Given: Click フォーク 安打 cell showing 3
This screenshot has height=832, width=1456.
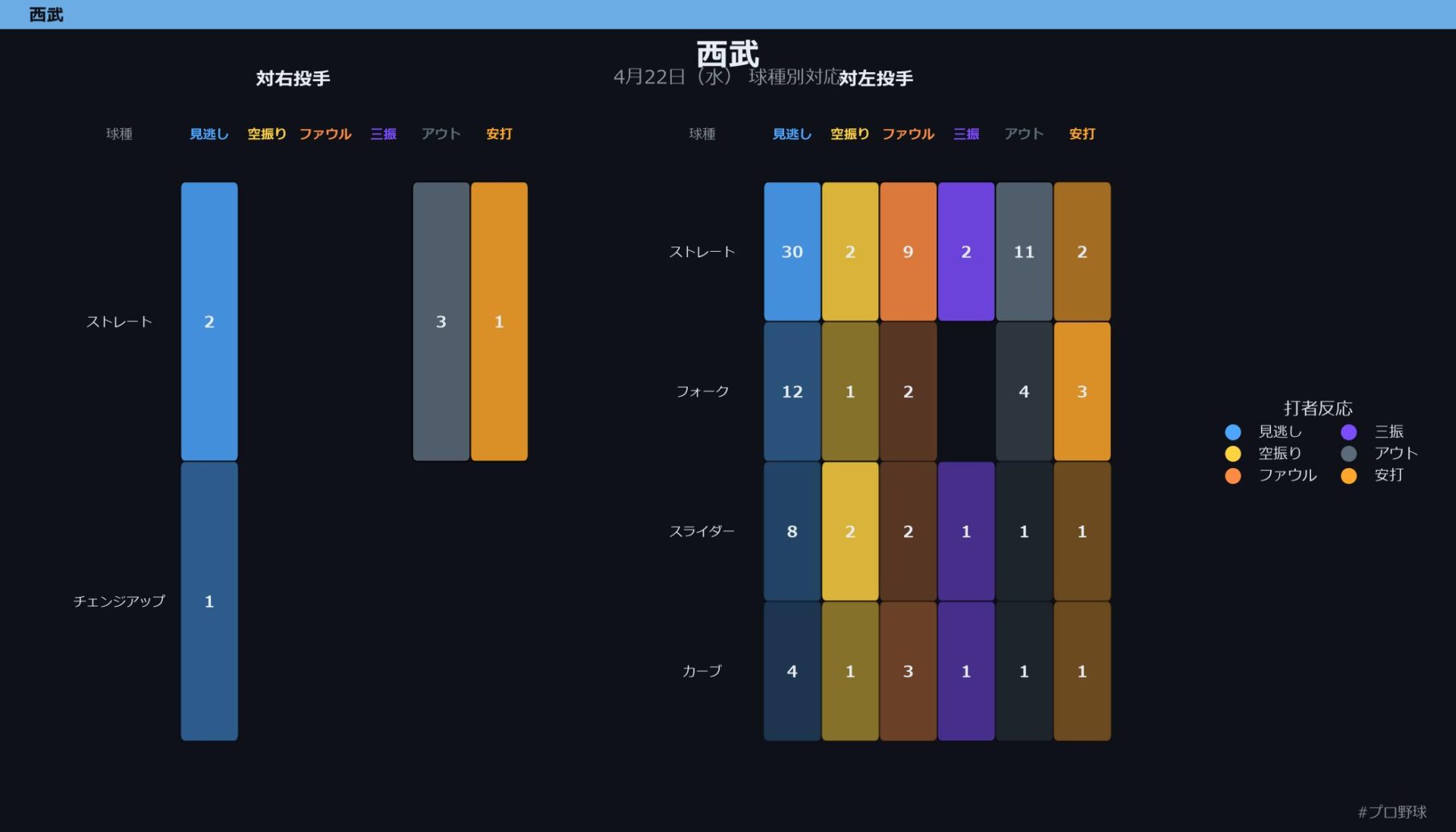Looking at the screenshot, I should click(1082, 391).
